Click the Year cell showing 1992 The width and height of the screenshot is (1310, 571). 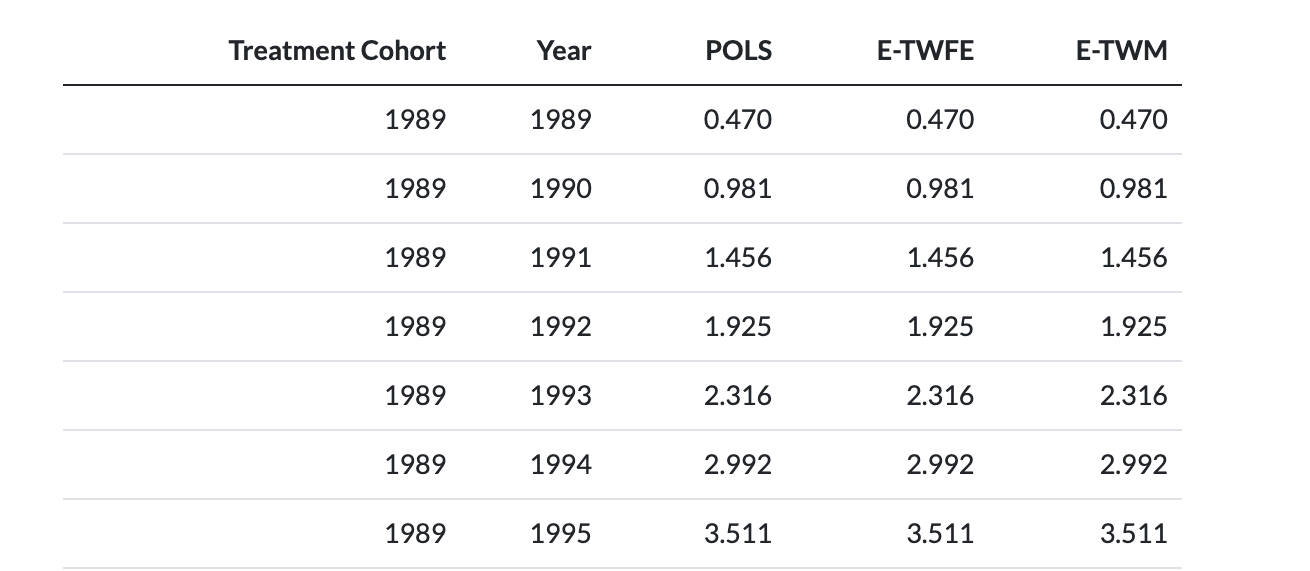tap(561, 327)
